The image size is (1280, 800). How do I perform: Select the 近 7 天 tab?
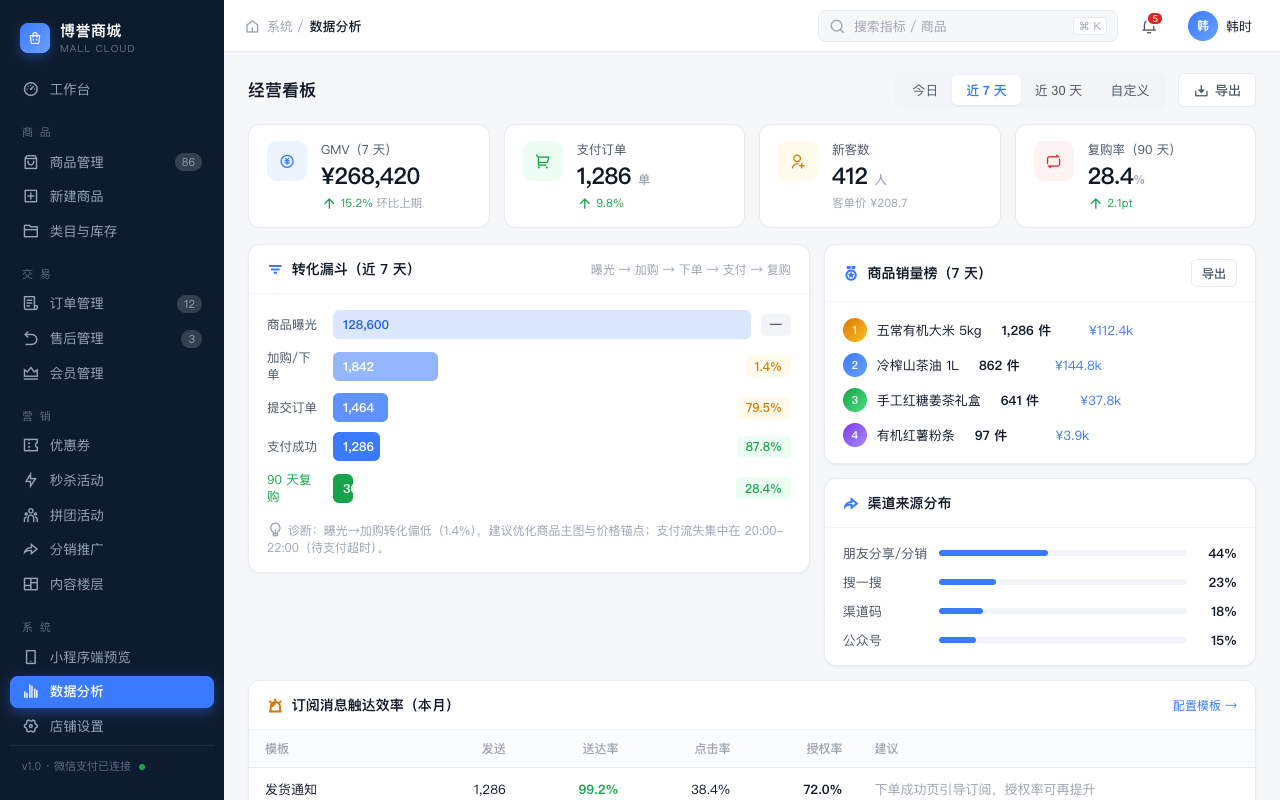pos(986,90)
